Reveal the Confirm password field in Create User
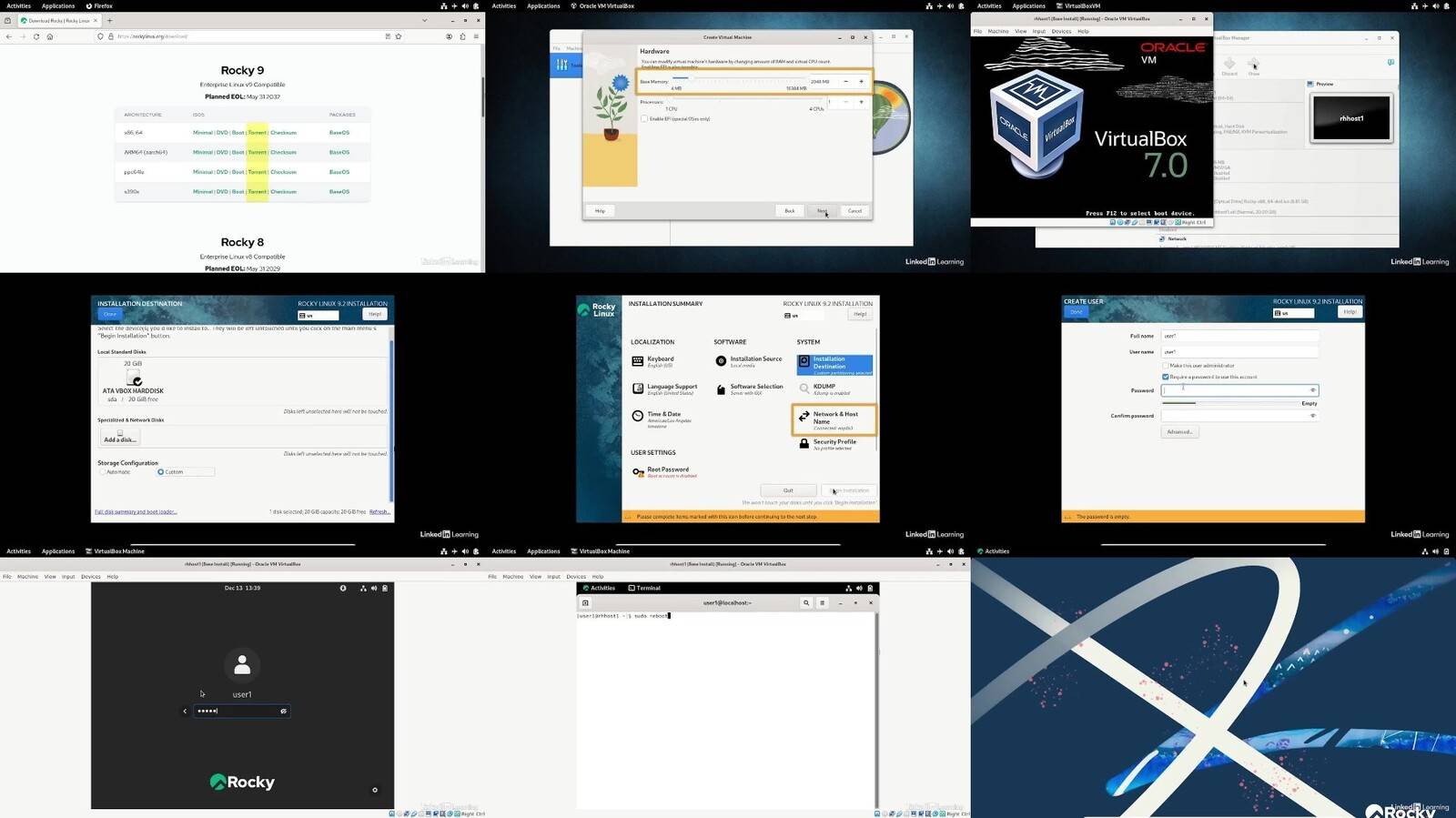 coord(1312,416)
